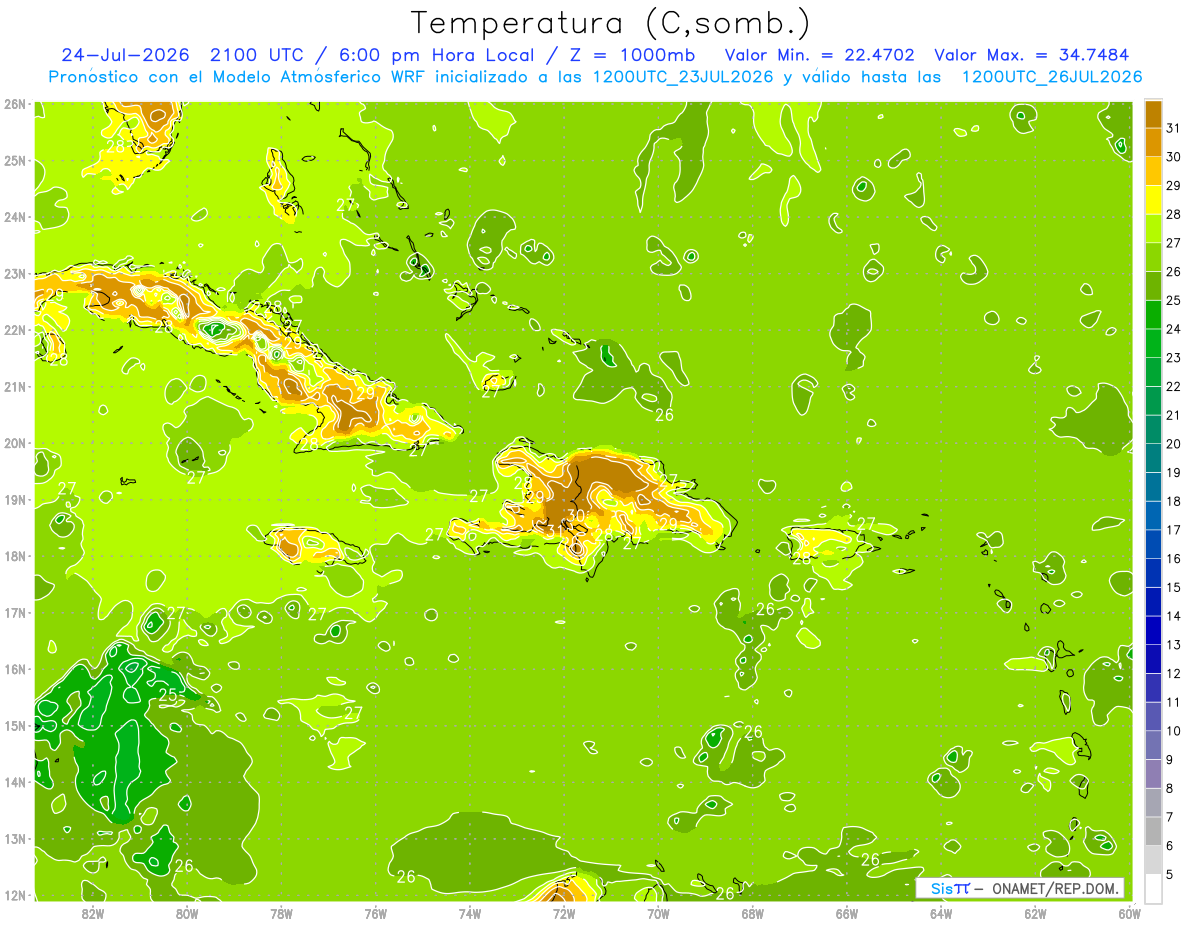Pick the blue colorbar segment between 15 and 16
Screen dimensions: 1200x927
[x=1153, y=573]
